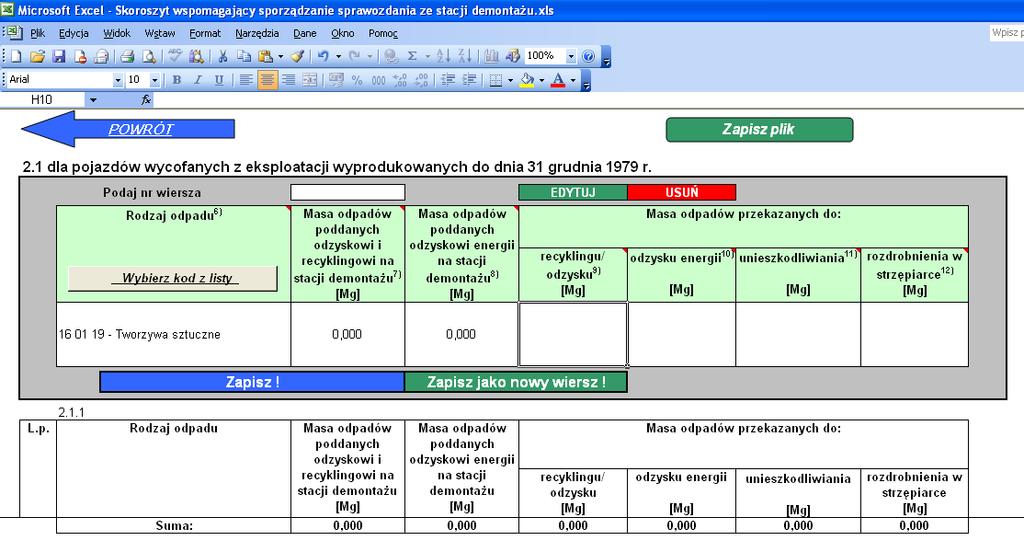Image resolution: width=1024 pixels, height=552 pixels.
Task: Open the Narzędzia menu
Action: [257, 33]
